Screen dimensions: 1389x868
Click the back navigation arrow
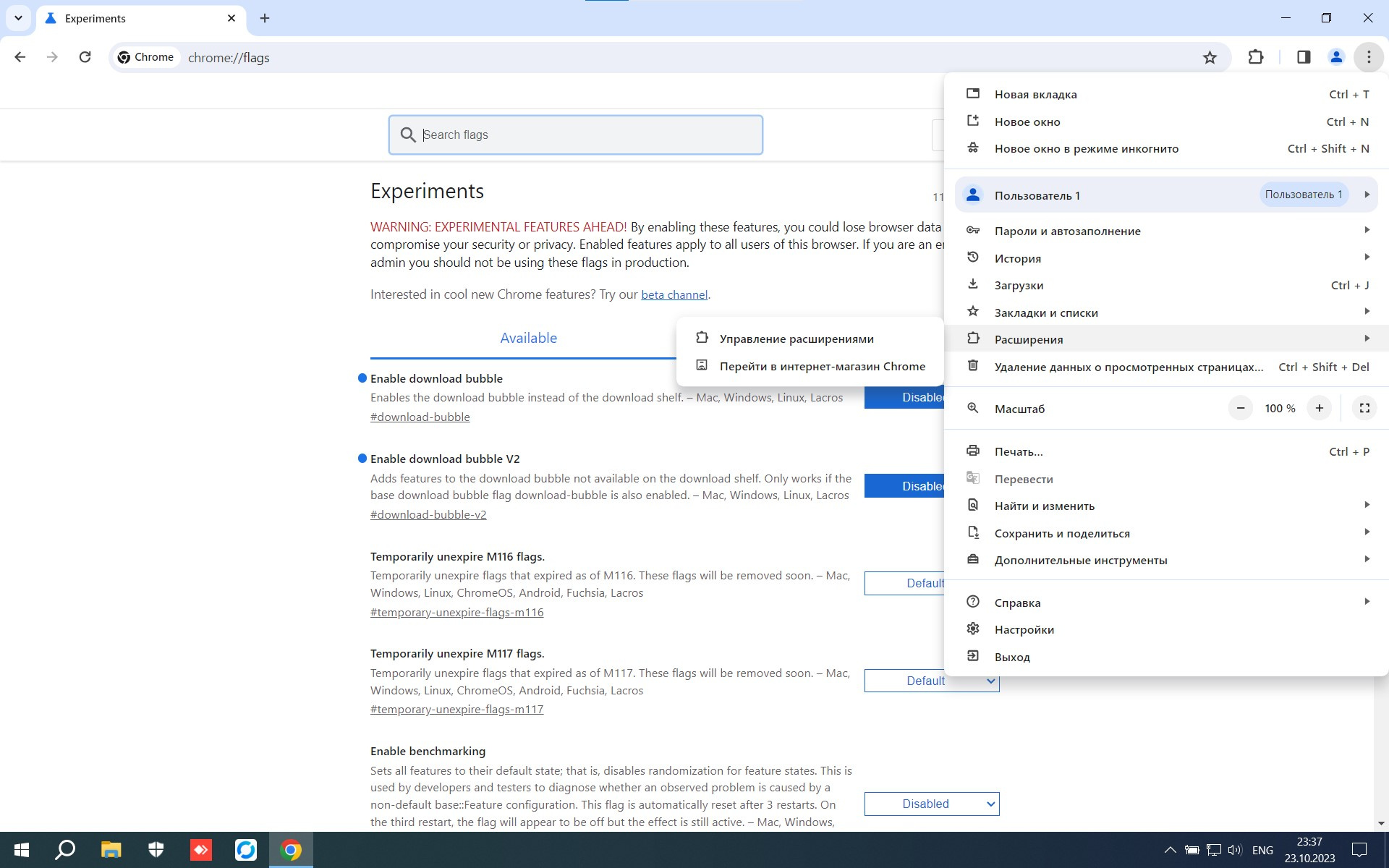(x=20, y=57)
